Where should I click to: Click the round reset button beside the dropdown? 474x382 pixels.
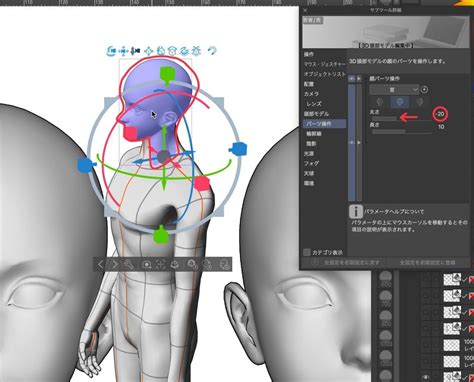(424, 90)
